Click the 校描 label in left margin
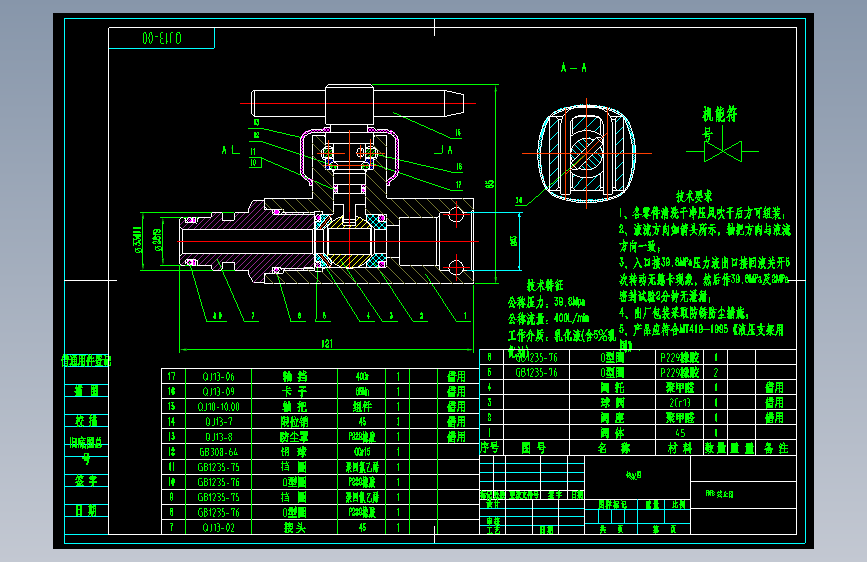Image resolution: width=867 pixels, height=562 pixels. (x=87, y=421)
